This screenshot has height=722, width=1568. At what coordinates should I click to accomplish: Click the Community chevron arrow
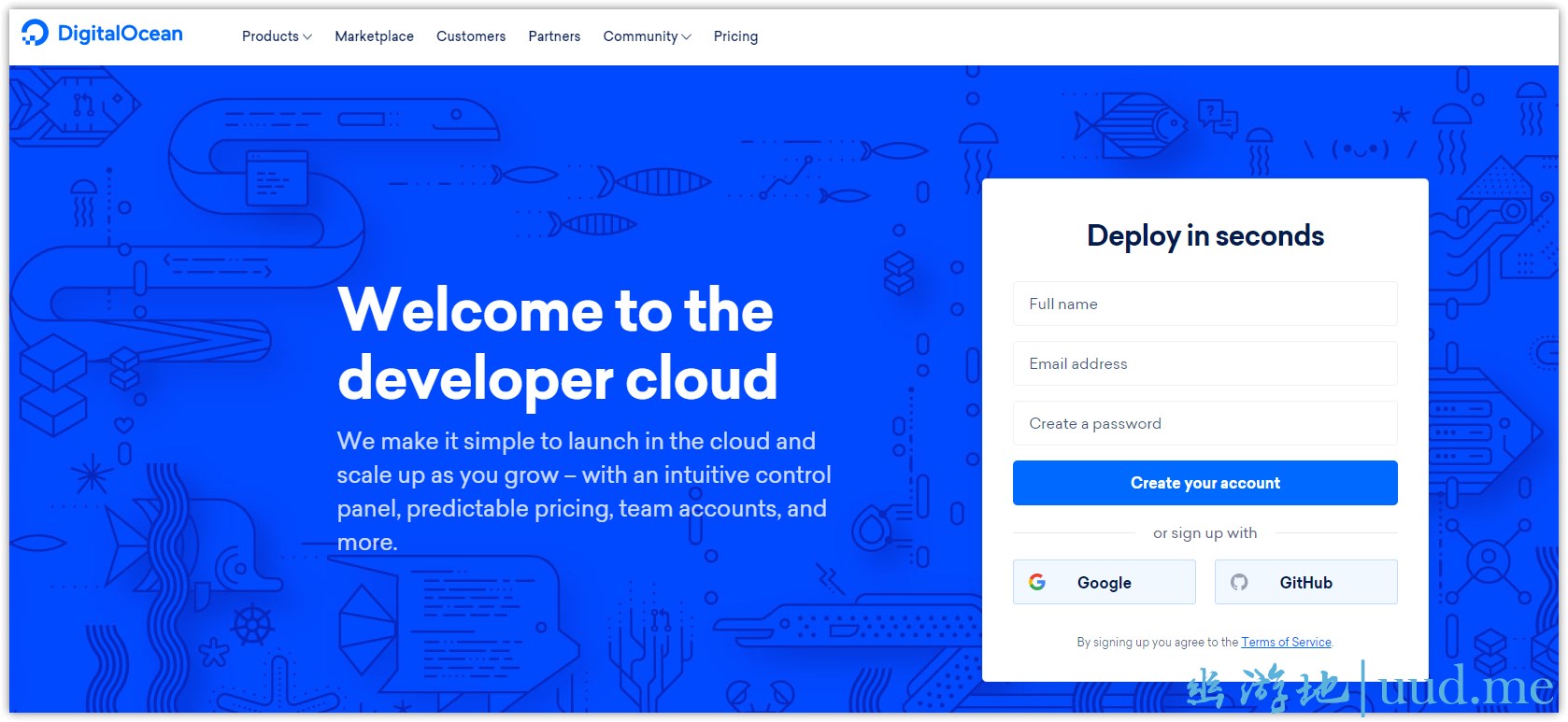point(687,37)
